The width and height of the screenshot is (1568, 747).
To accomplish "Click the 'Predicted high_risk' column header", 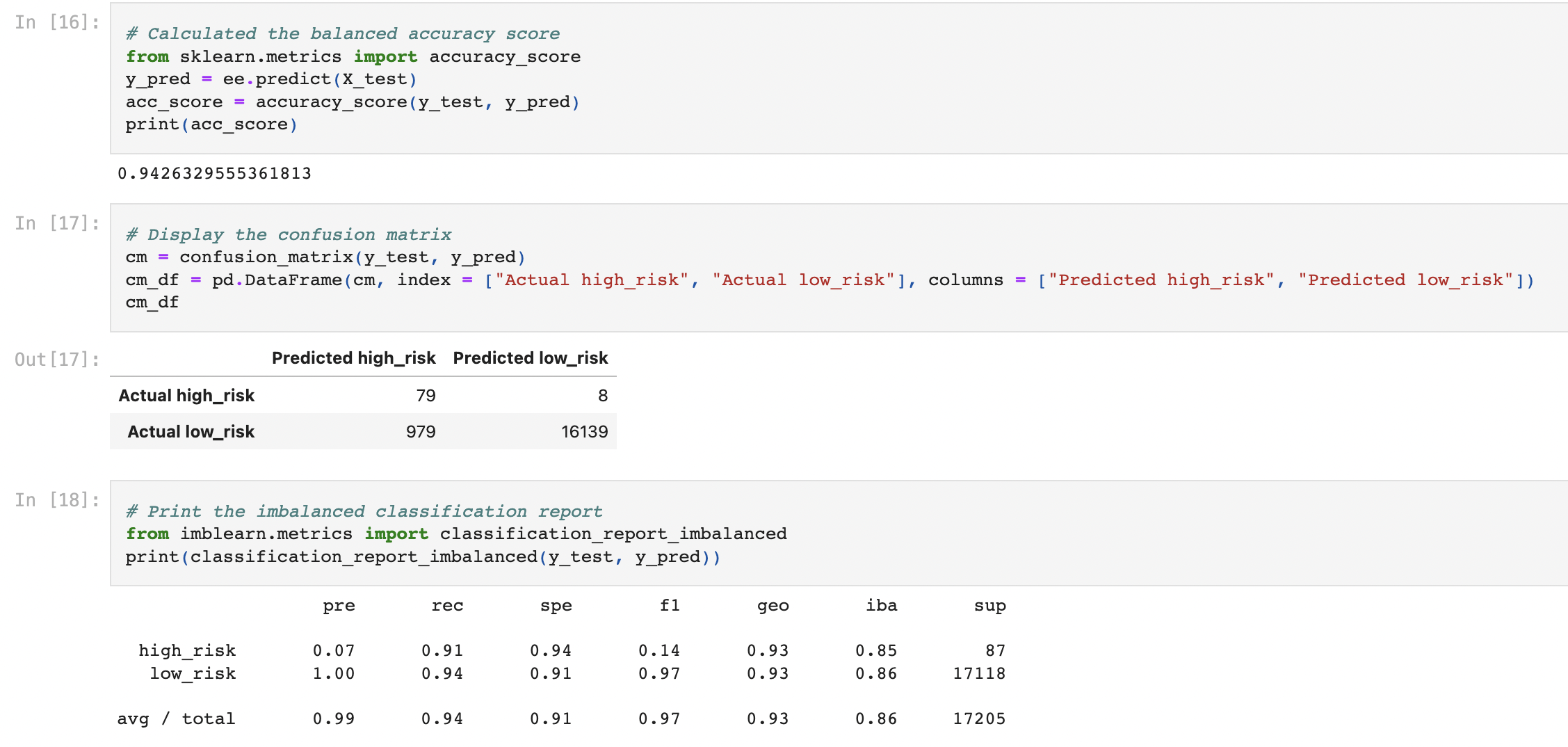I will click(x=353, y=358).
